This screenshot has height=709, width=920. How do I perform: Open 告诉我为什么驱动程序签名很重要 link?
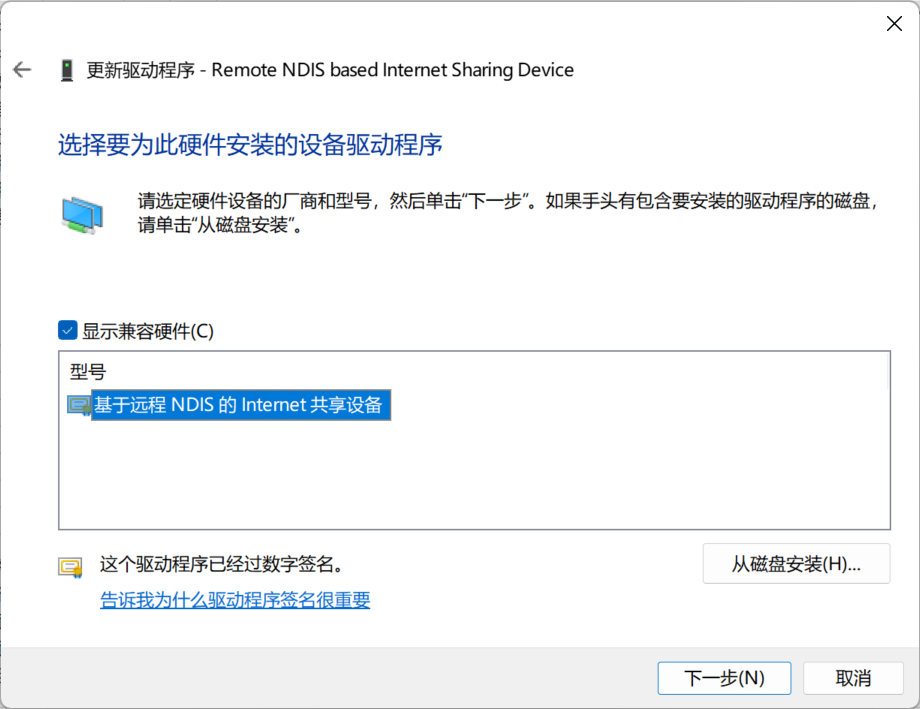(x=235, y=600)
